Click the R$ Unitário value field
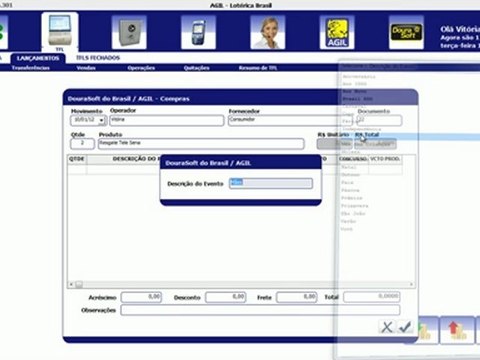This screenshot has height=360, width=480. click(334, 144)
